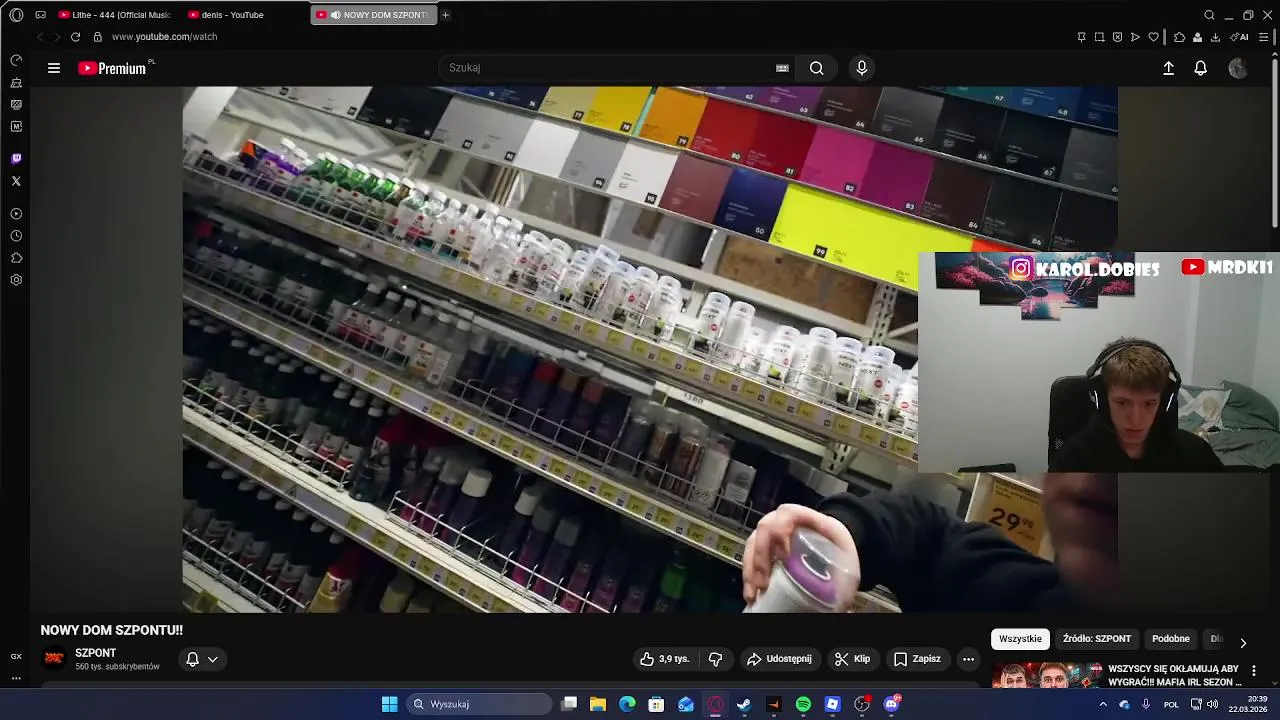1280x720 pixels.
Task: Open the tab search magnifier in title bar
Action: [1209, 15]
